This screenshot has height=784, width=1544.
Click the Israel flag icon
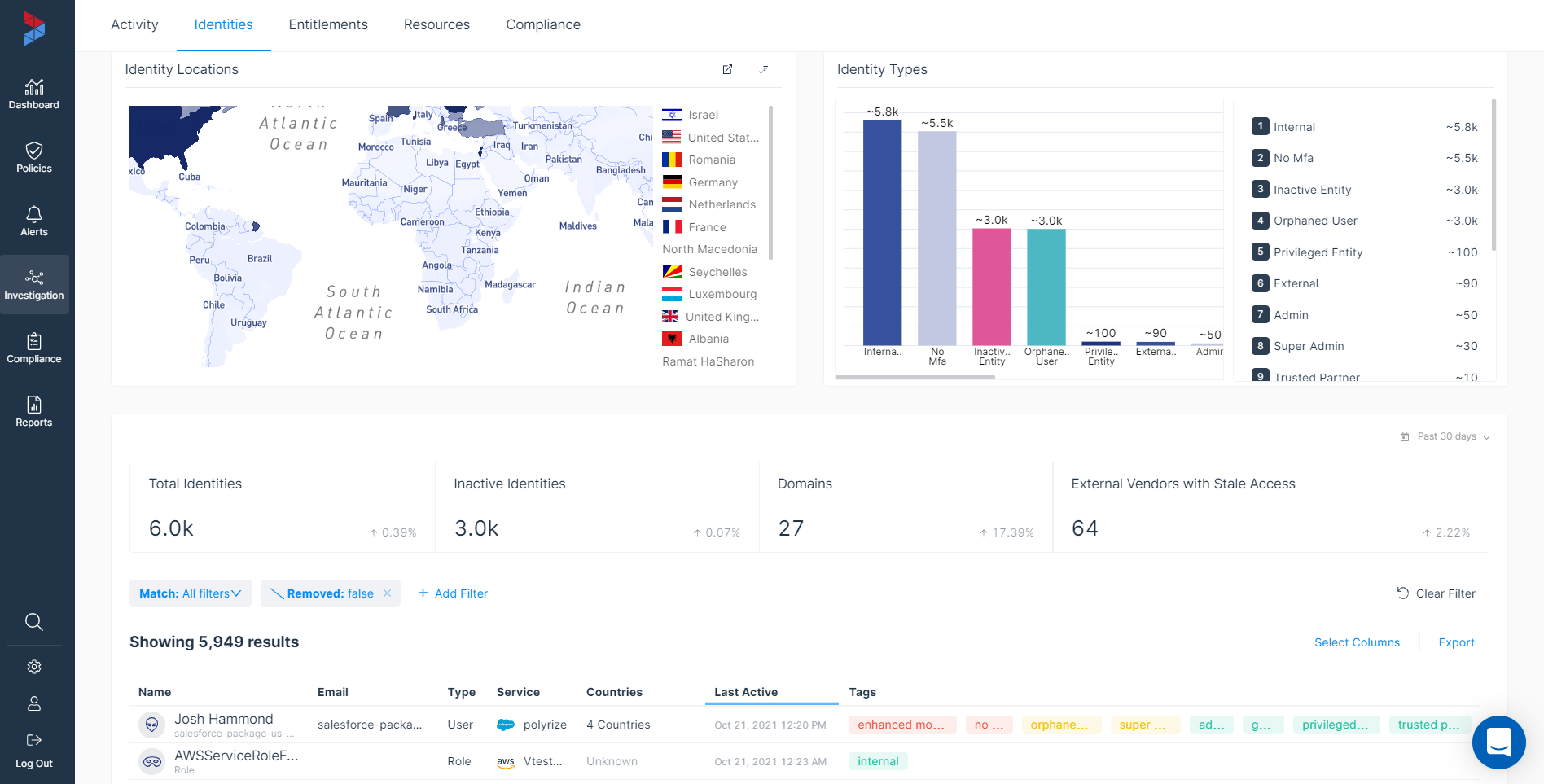(672, 115)
